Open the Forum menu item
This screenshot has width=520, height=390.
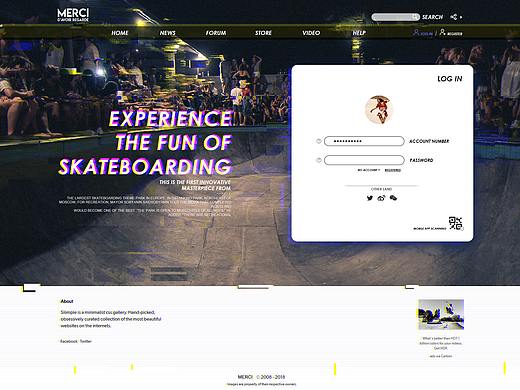coord(216,33)
